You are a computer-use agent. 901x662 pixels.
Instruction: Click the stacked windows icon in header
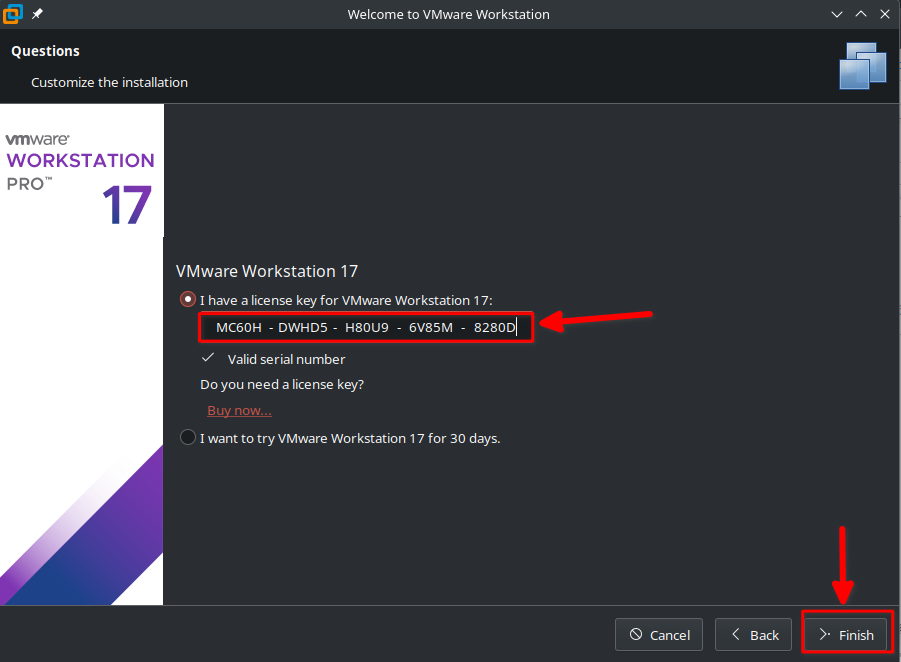pos(863,66)
